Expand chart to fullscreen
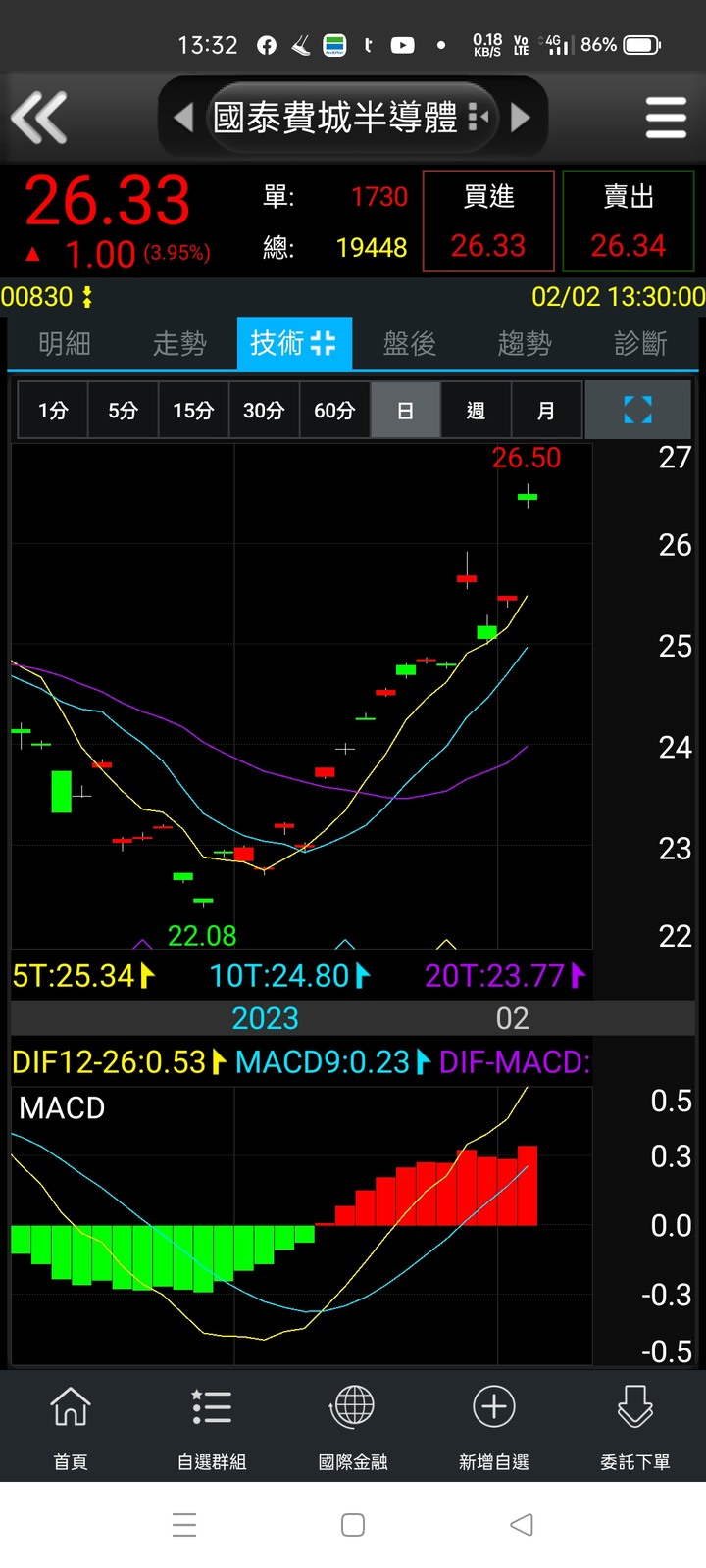706x1568 pixels. [x=638, y=410]
